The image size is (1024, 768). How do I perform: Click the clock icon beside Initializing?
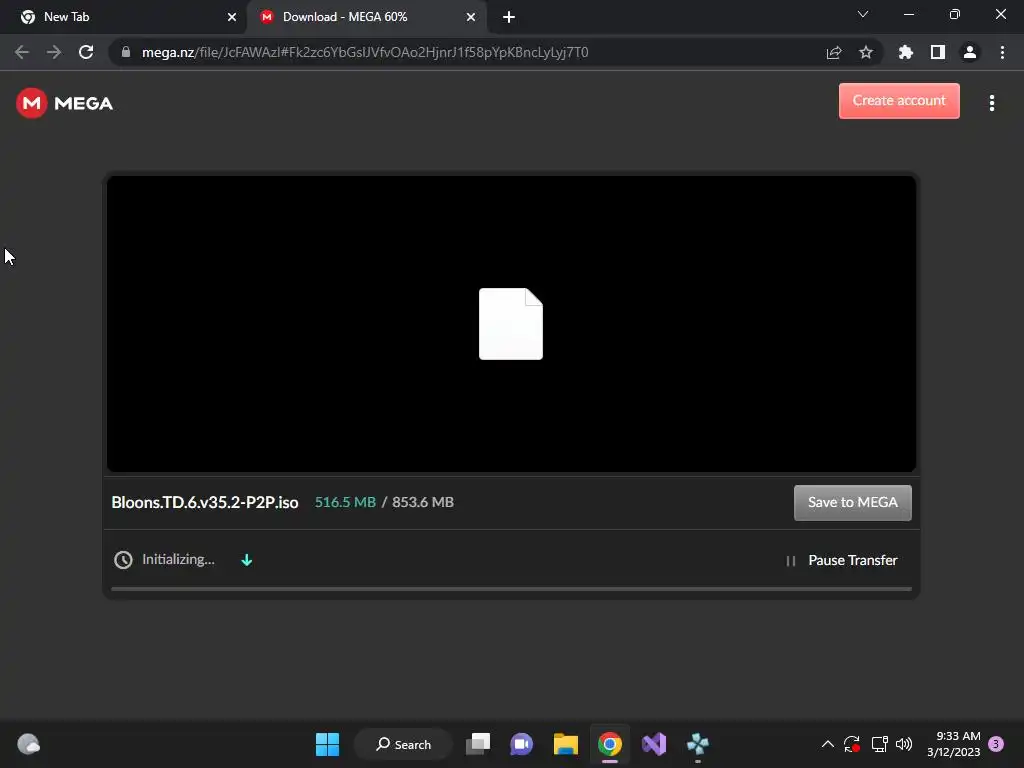[x=123, y=560]
